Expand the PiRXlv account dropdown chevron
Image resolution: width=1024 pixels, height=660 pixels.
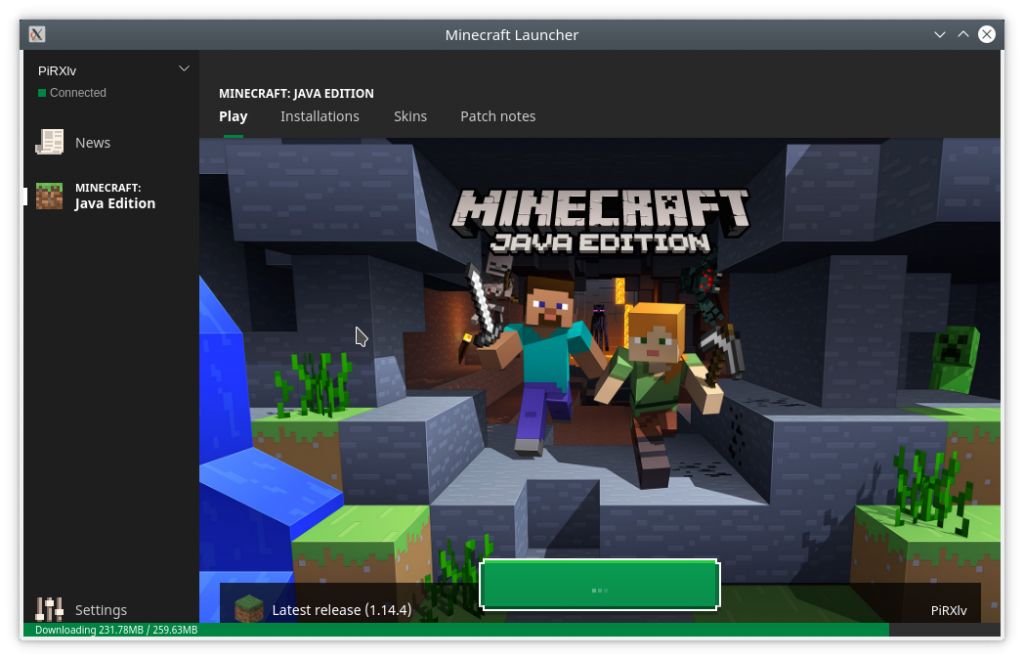click(184, 69)
